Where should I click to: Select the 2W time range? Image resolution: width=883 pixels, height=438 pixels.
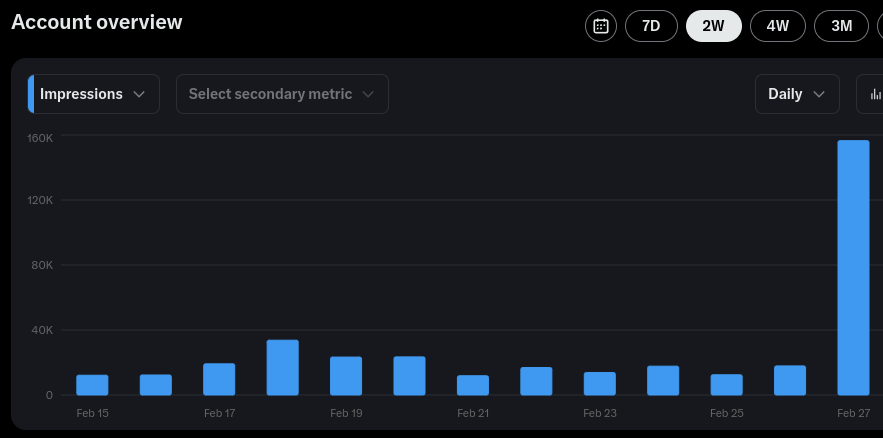point(713,26)
